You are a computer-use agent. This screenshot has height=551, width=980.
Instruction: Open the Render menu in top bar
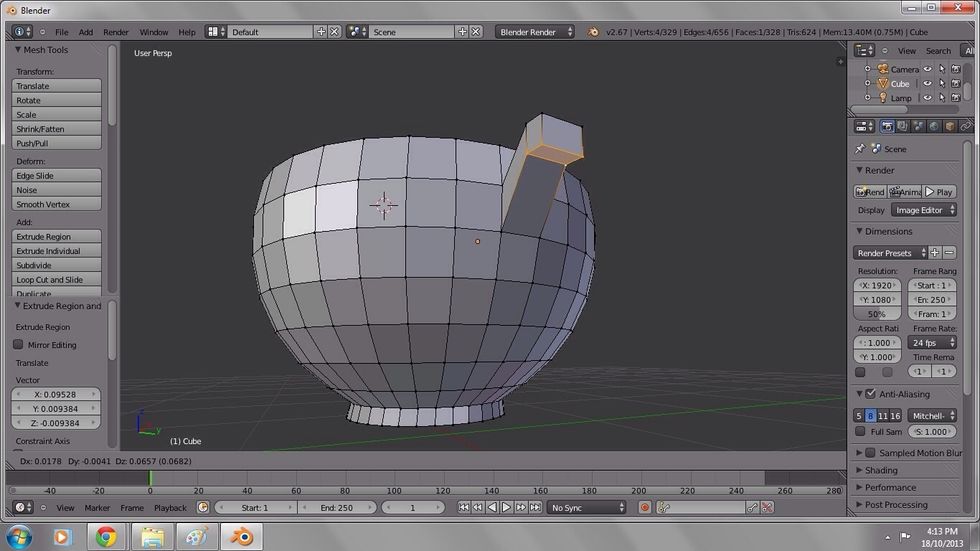click(x=116, y=32)
